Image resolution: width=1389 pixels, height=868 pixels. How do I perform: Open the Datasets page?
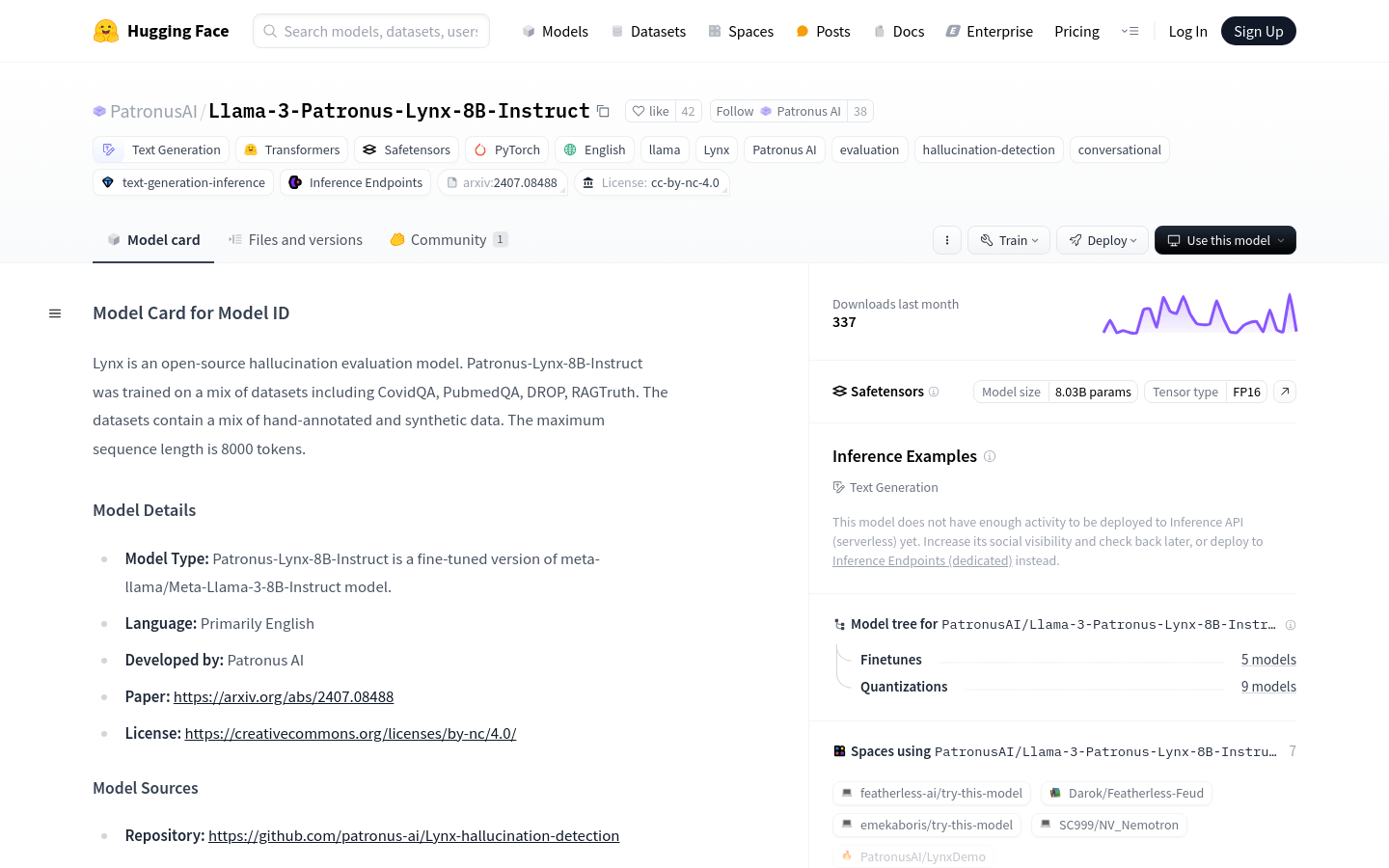coord(648,31)
